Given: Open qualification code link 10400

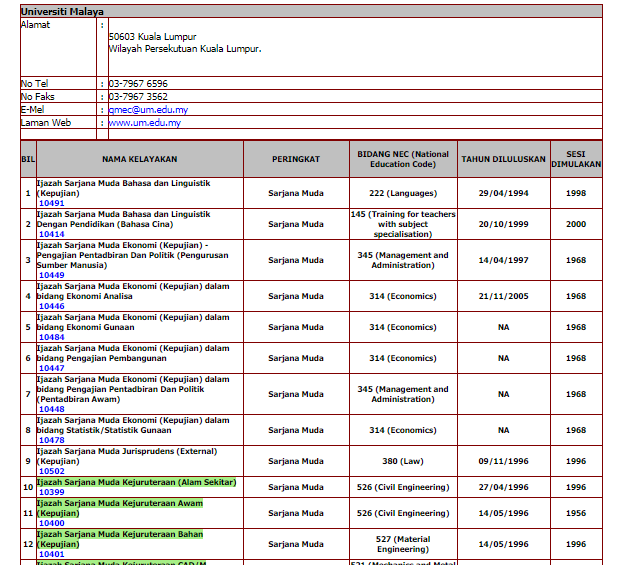Looking at the screenshot, I should pos(52,523).
